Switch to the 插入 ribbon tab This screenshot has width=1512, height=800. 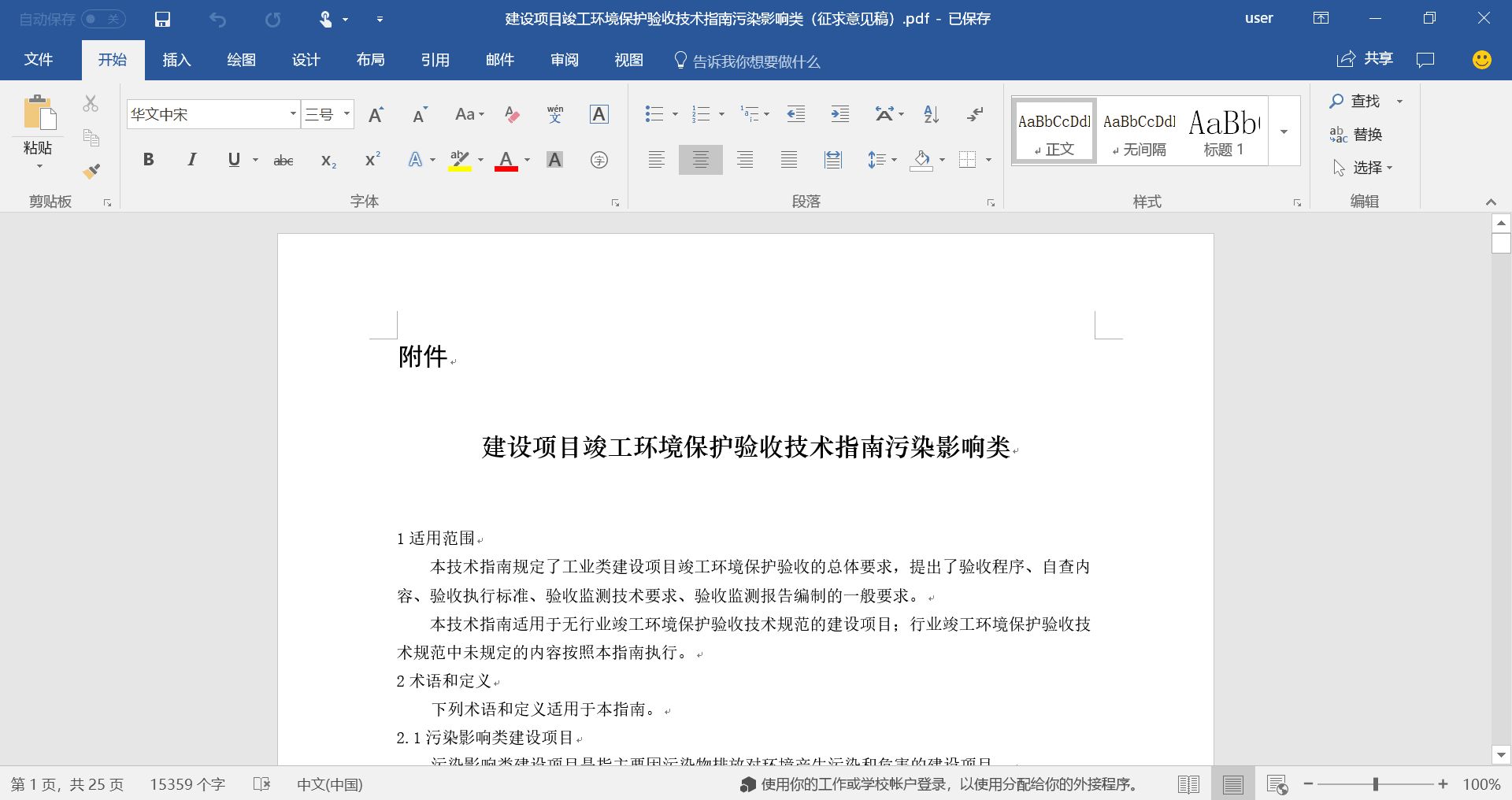176,60
